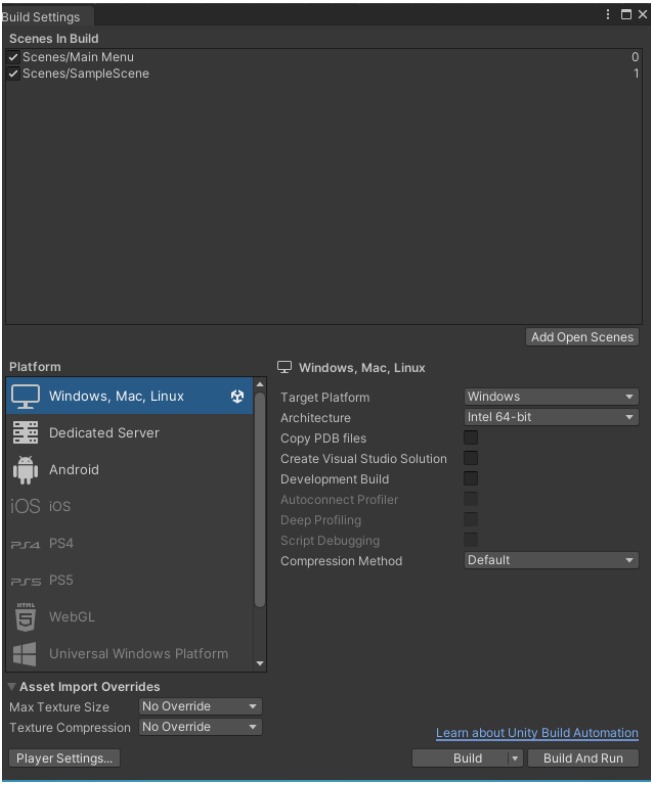Click the WebGL HTML5 icon
The height and width of the screenshot is (785, 651).
25,617
